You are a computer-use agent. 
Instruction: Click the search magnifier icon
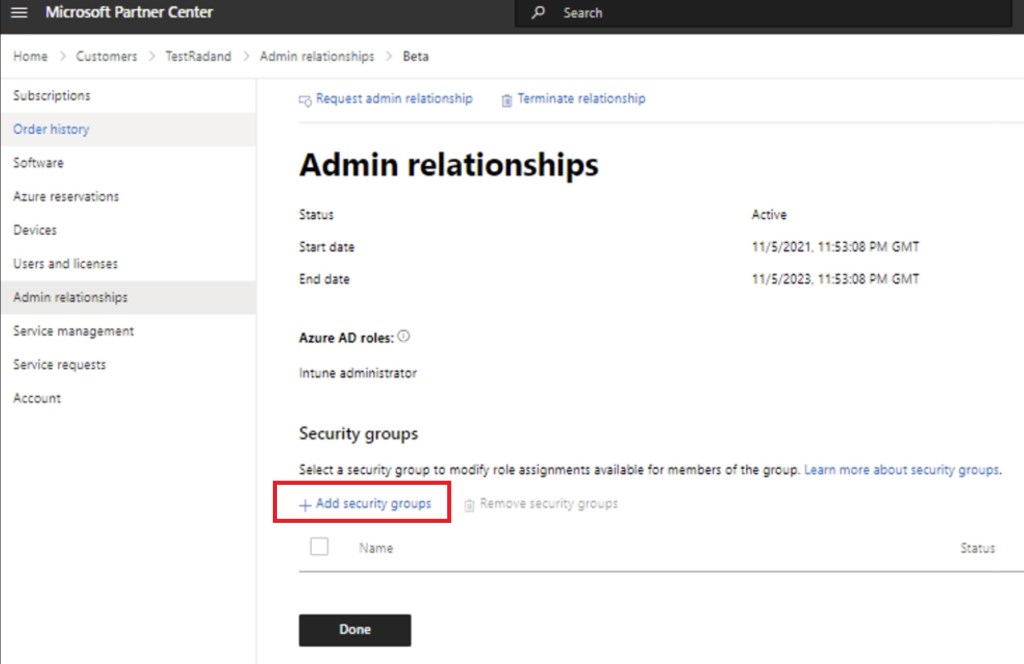pos(539,13)
